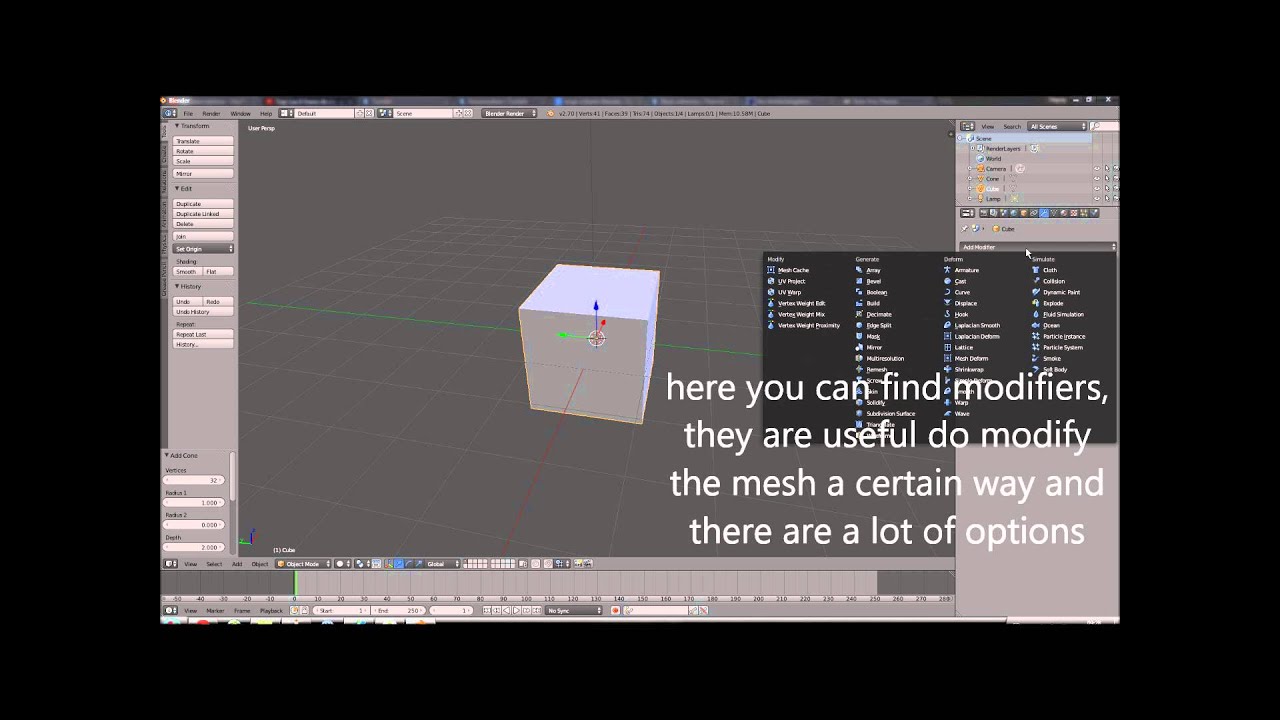
Task: Click the Cast modifier icon
Action: coord(948,281)
